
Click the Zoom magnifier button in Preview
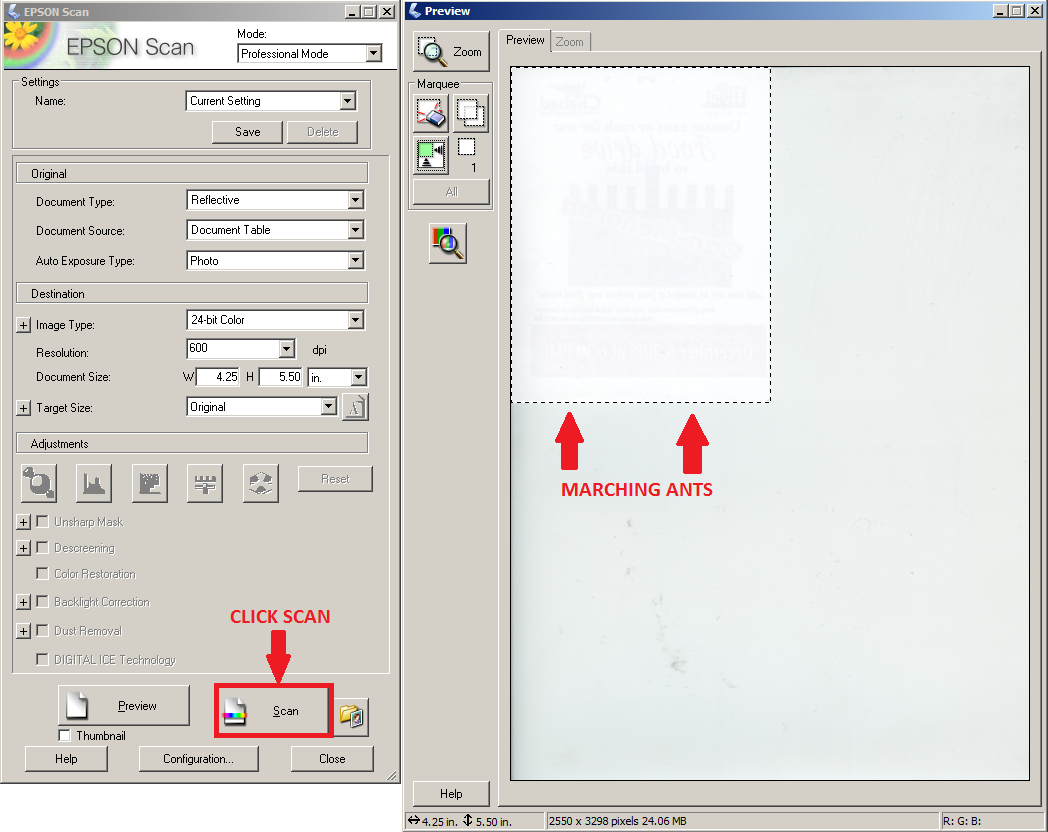click(x=451, y=51)
